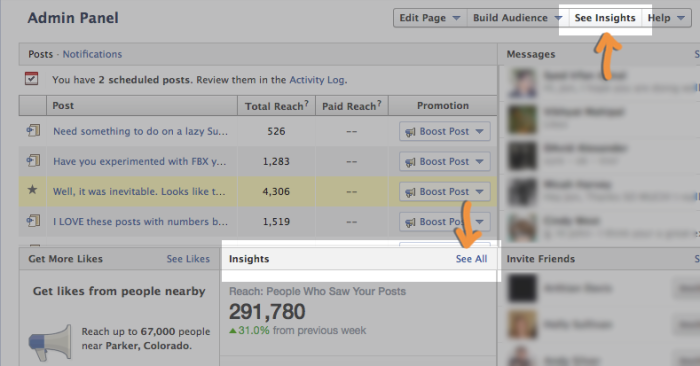The width and height of the screenshot is (700, 366).
Task: Click post icon beside 'I LOVE these posts' row
Action: (33, 220)
